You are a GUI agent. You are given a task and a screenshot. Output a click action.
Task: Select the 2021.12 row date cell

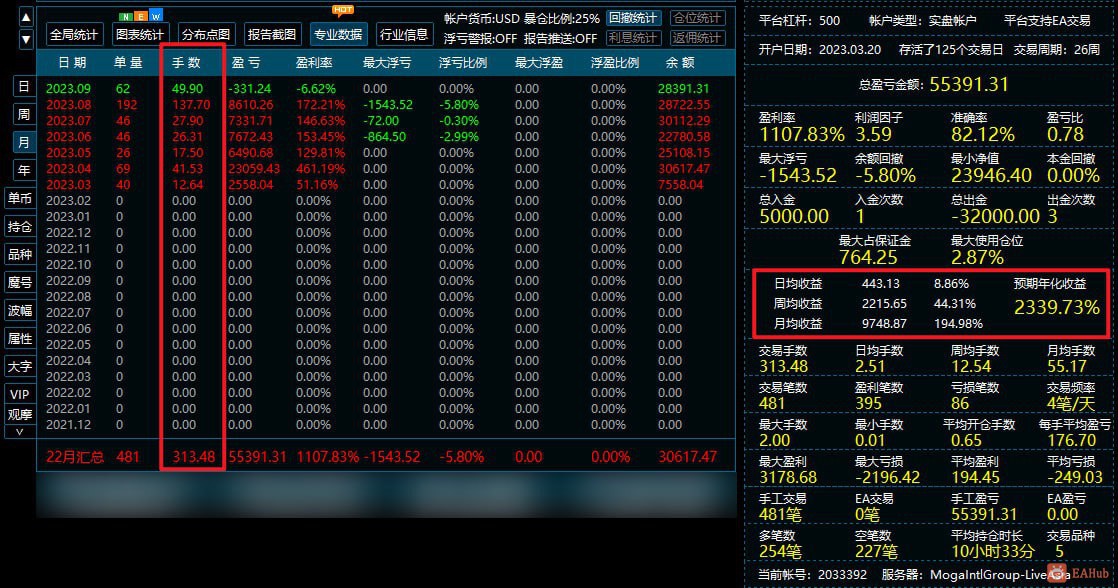pyautogui.click(x=68, y=425)
